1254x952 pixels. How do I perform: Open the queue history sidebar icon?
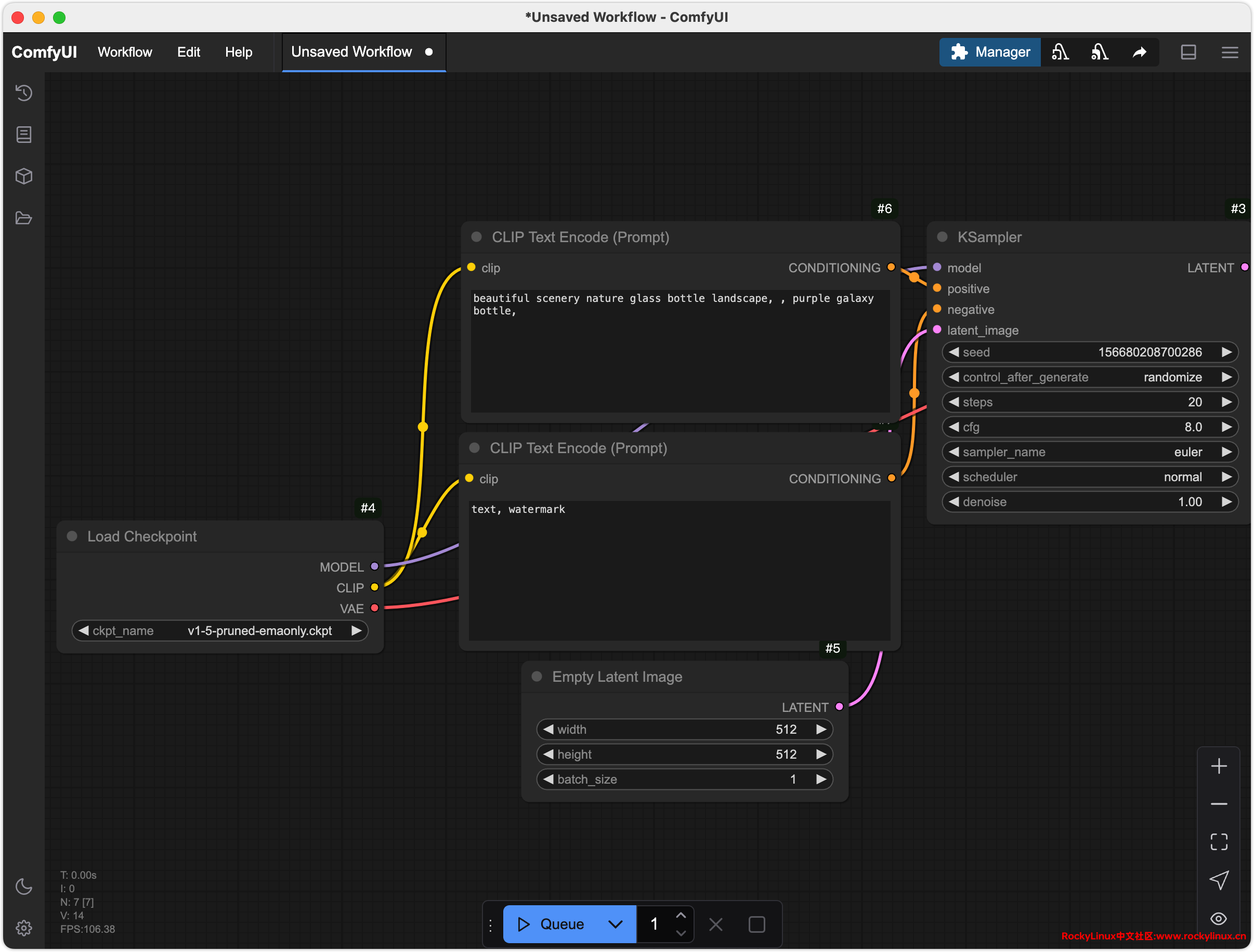(24, 92)
